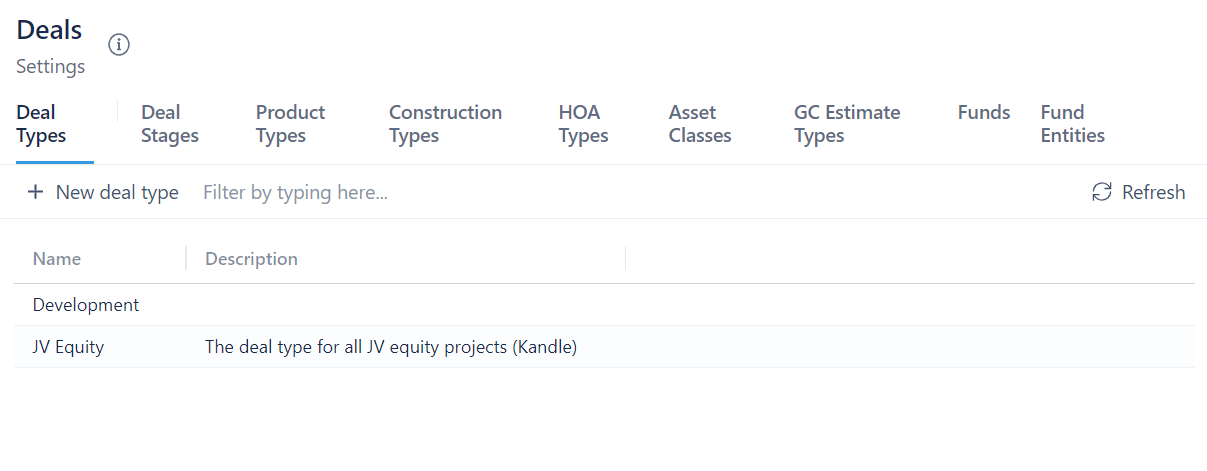Viewport: 1207px width, 471px height.
Task: Click the JV Equity description text
Action: click(x=391, y=347)
